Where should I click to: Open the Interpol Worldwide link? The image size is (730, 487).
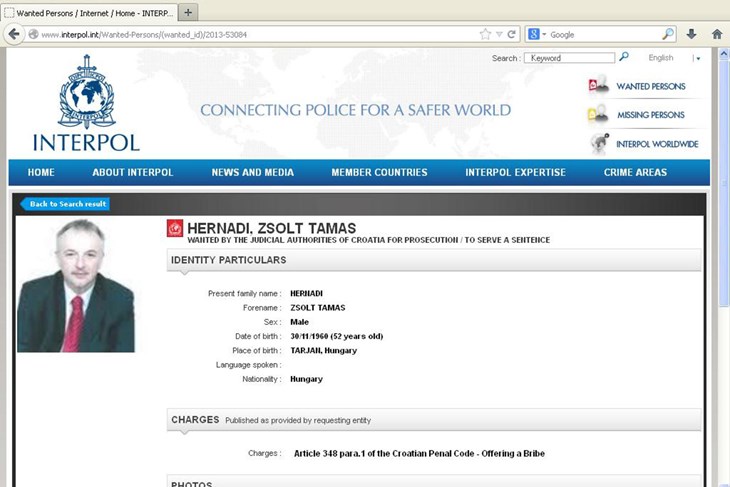click(x=657, y=144)
